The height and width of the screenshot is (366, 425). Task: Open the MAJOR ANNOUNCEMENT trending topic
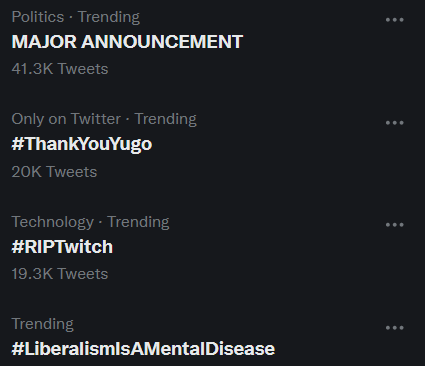pos(127,42)
